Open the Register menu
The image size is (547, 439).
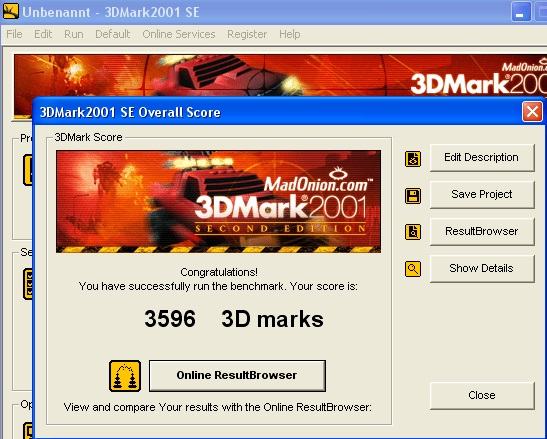[247, 34]
